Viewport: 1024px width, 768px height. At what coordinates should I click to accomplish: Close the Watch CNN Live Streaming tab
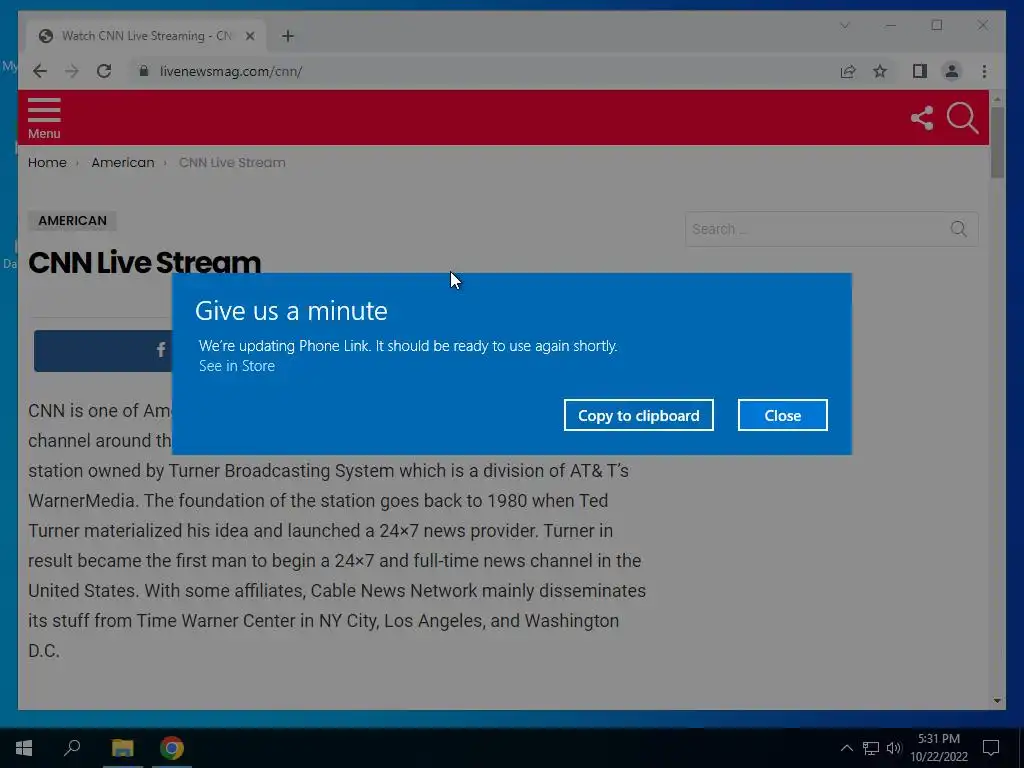click(249, 36)
